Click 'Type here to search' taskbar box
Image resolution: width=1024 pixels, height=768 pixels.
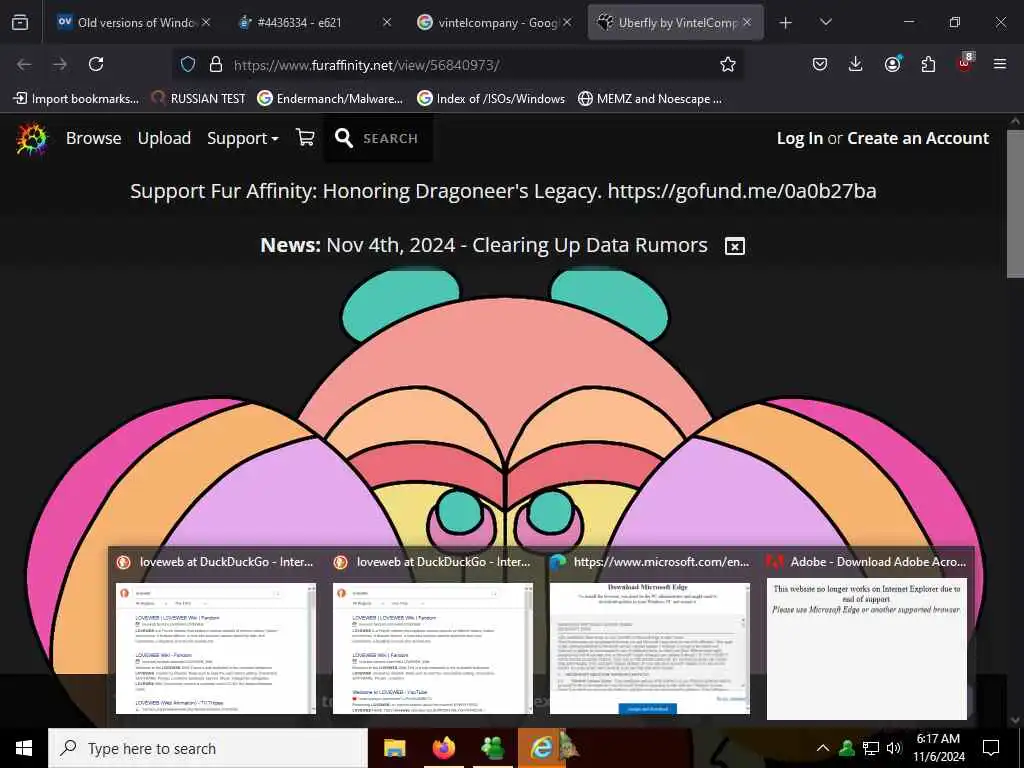coord(208,748)
